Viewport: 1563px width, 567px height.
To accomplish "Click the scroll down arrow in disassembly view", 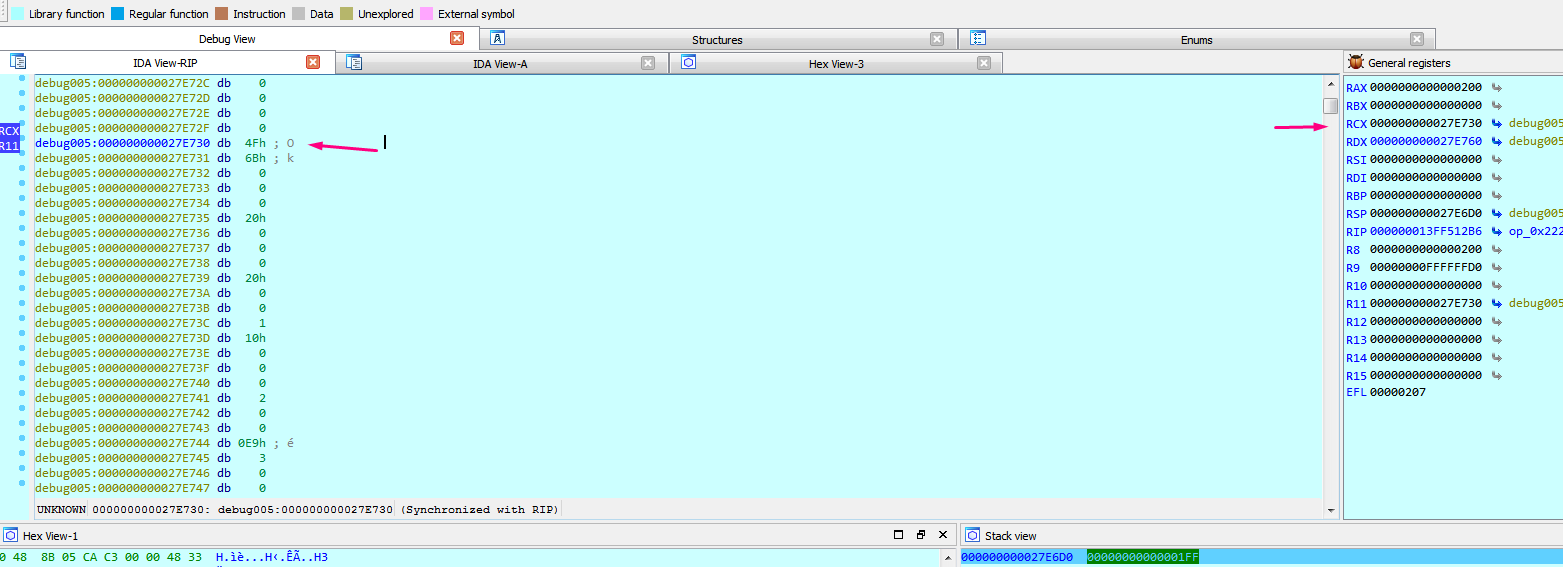I will tap(1330, 510).
